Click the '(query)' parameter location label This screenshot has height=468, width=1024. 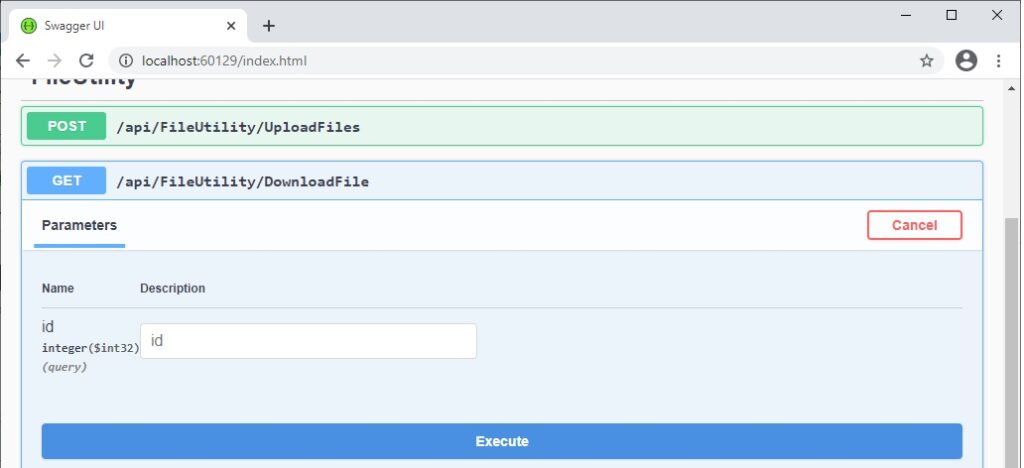pos(64,367)
